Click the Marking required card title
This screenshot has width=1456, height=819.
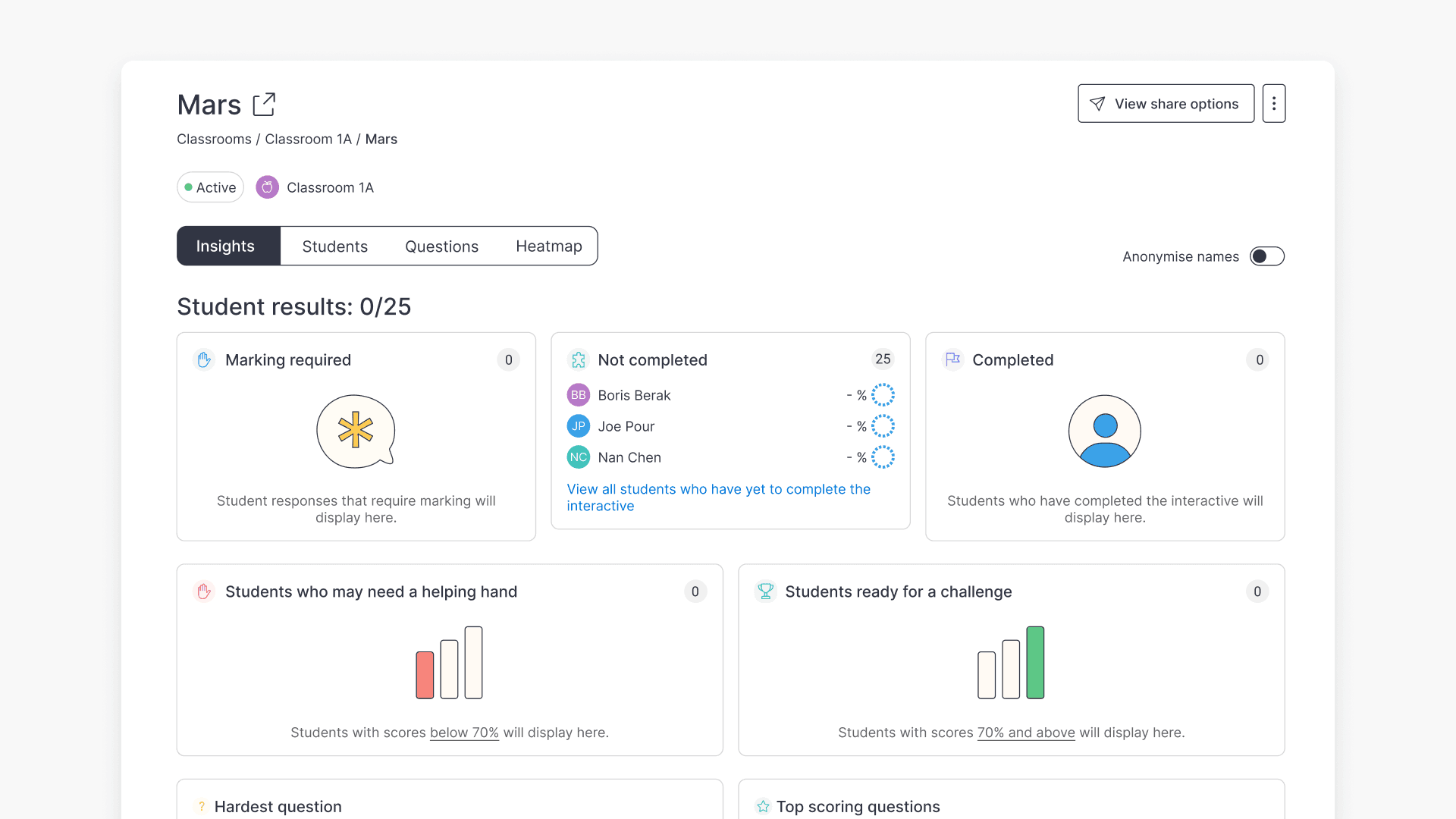coord(287,359)
